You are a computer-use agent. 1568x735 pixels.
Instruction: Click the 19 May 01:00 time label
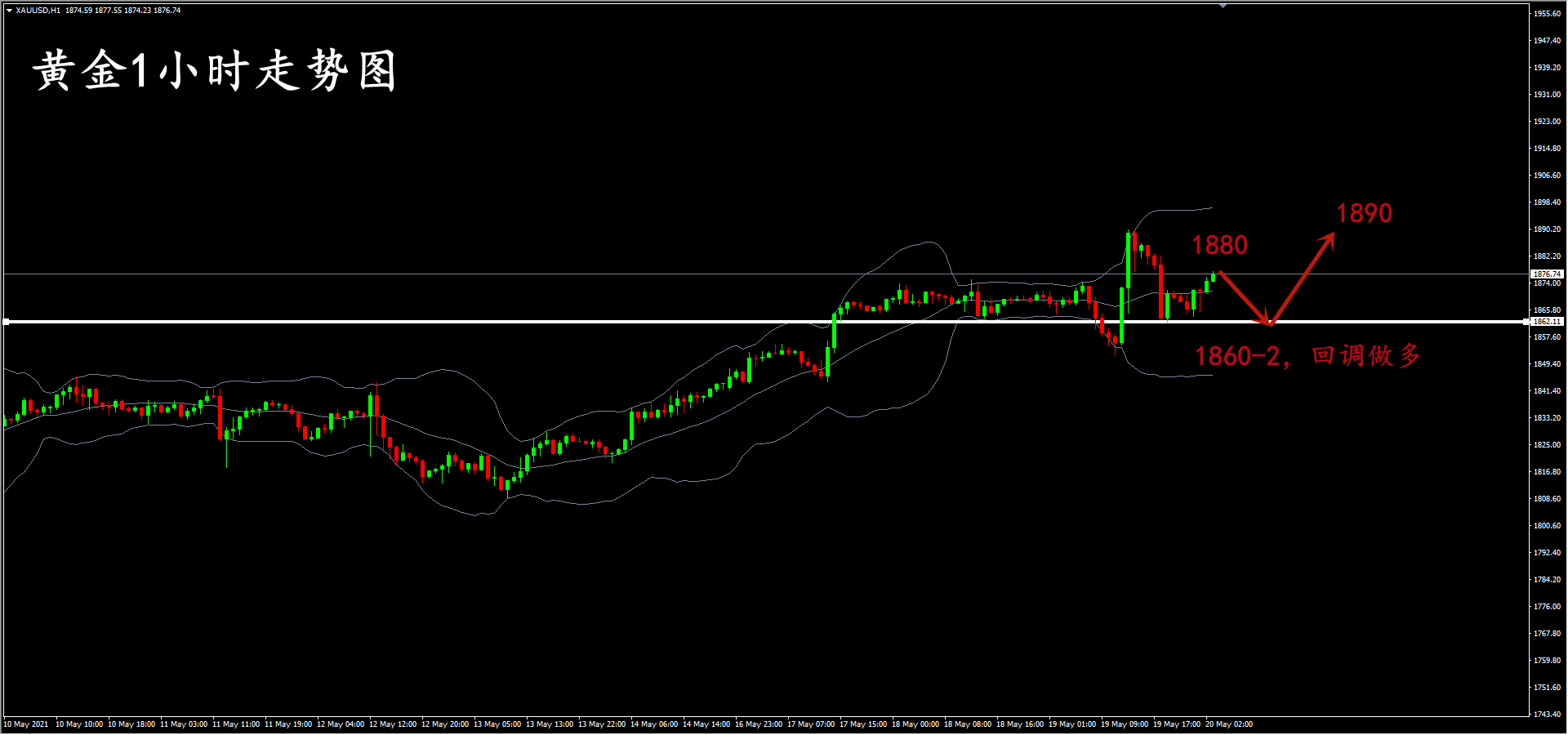tap(1072, 724)
